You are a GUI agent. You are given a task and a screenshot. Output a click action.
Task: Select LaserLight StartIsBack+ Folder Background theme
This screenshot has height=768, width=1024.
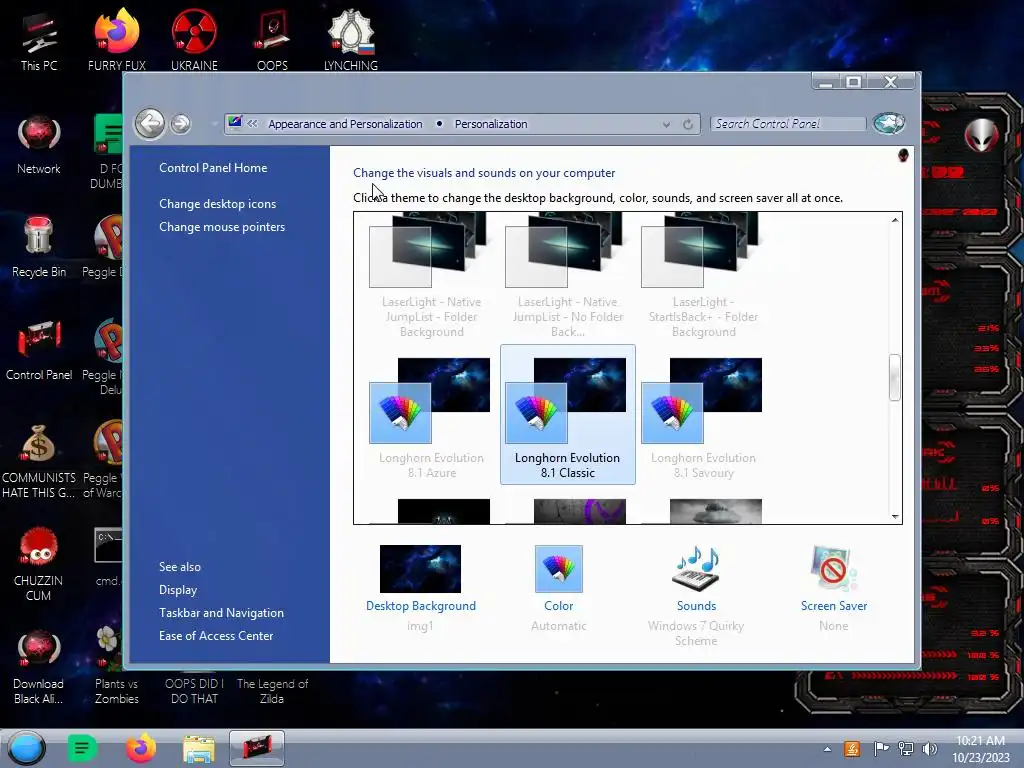click(x=703, y=276)
